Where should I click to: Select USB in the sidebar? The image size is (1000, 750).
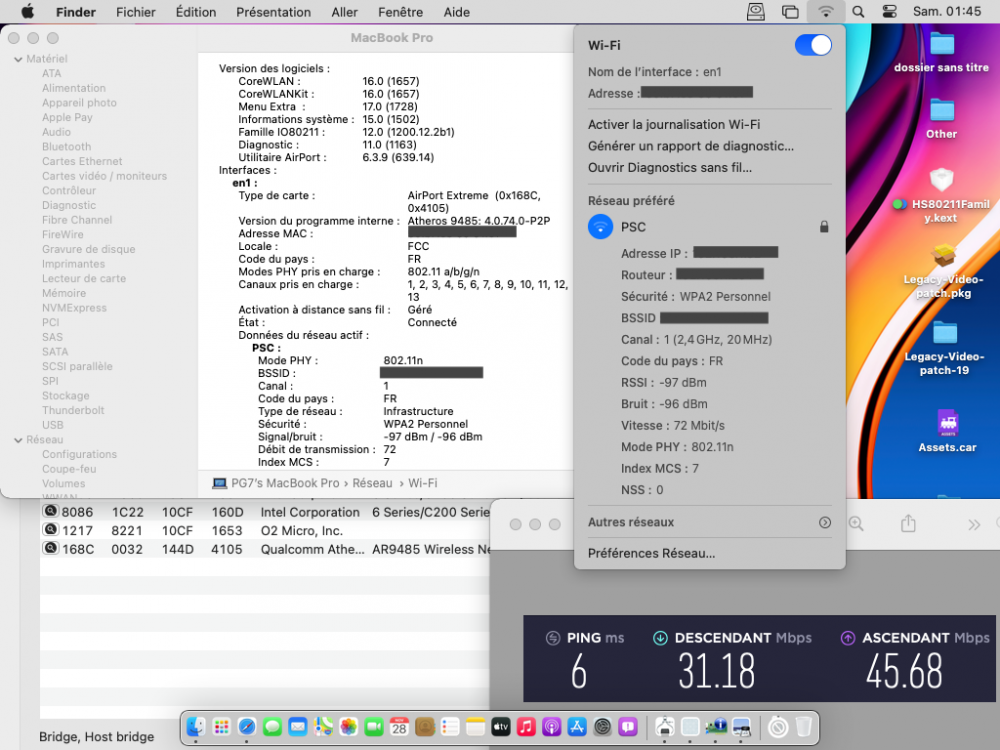pyautogui.click(x=52, y=425)
